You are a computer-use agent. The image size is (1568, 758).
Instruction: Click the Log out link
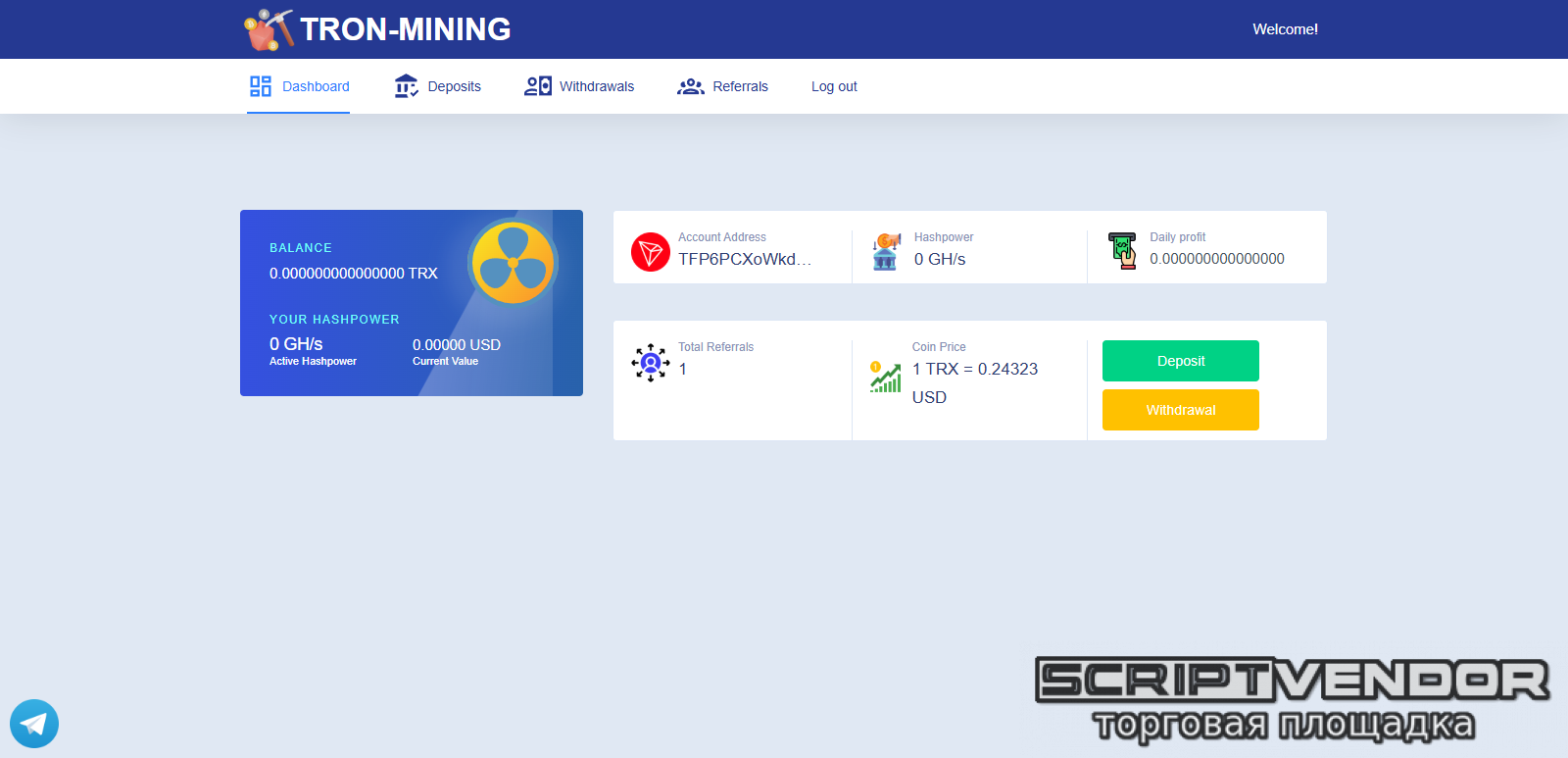click(x=834, y=86)
